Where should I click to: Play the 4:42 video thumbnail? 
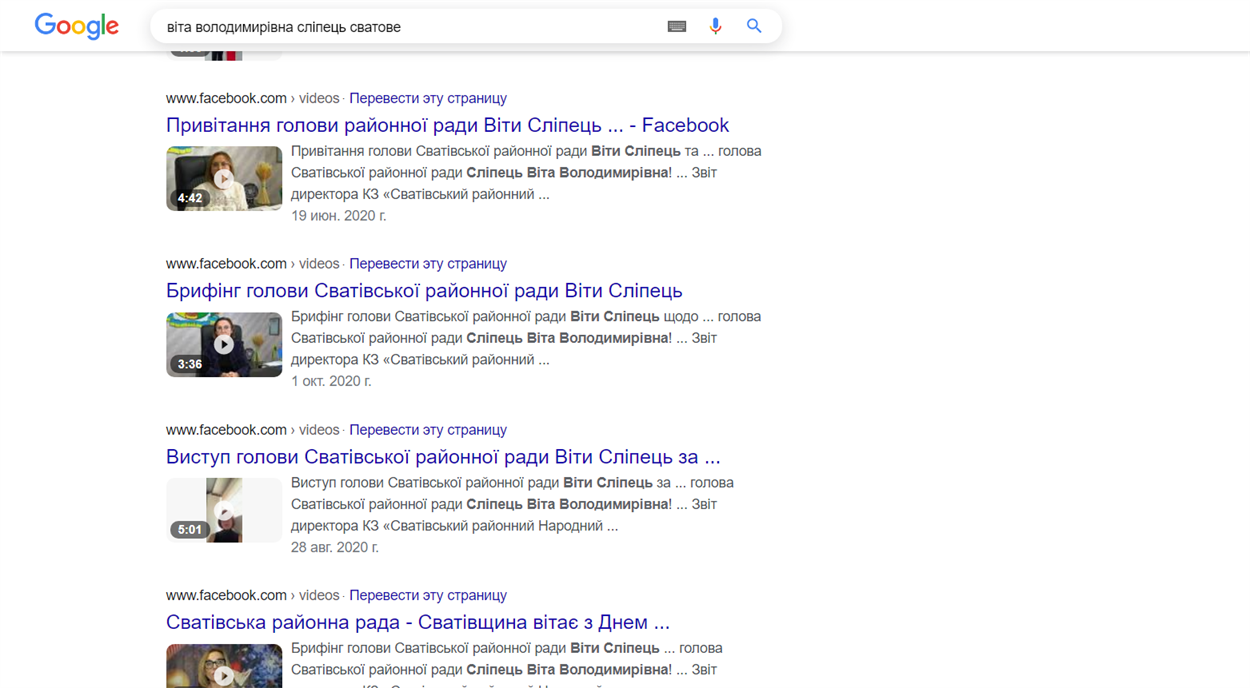224,178
